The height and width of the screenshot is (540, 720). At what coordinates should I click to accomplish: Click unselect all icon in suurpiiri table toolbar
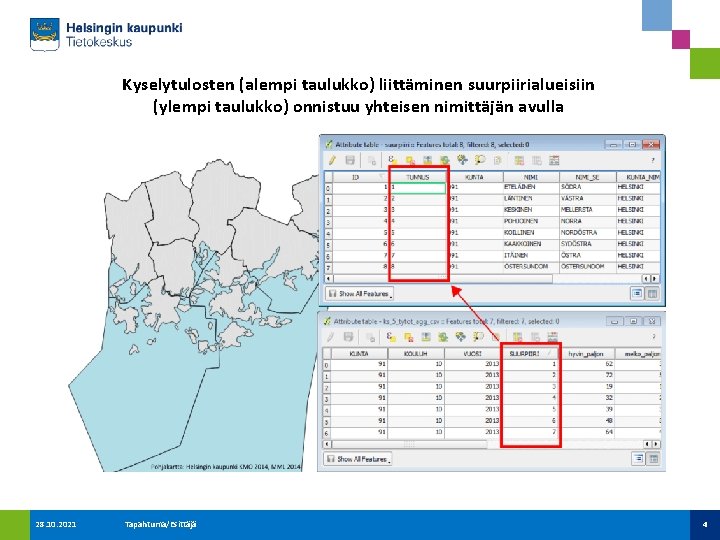[410, 160]
